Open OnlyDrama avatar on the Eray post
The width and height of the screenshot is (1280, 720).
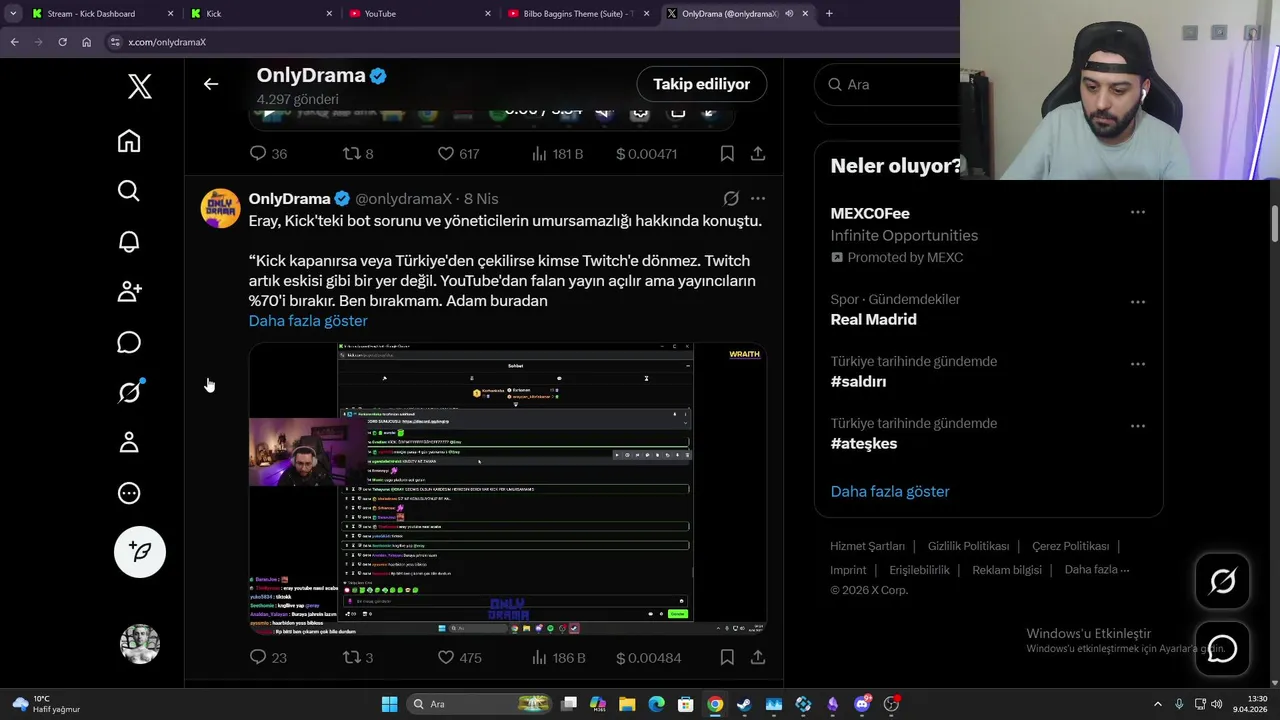coord(221,208)
